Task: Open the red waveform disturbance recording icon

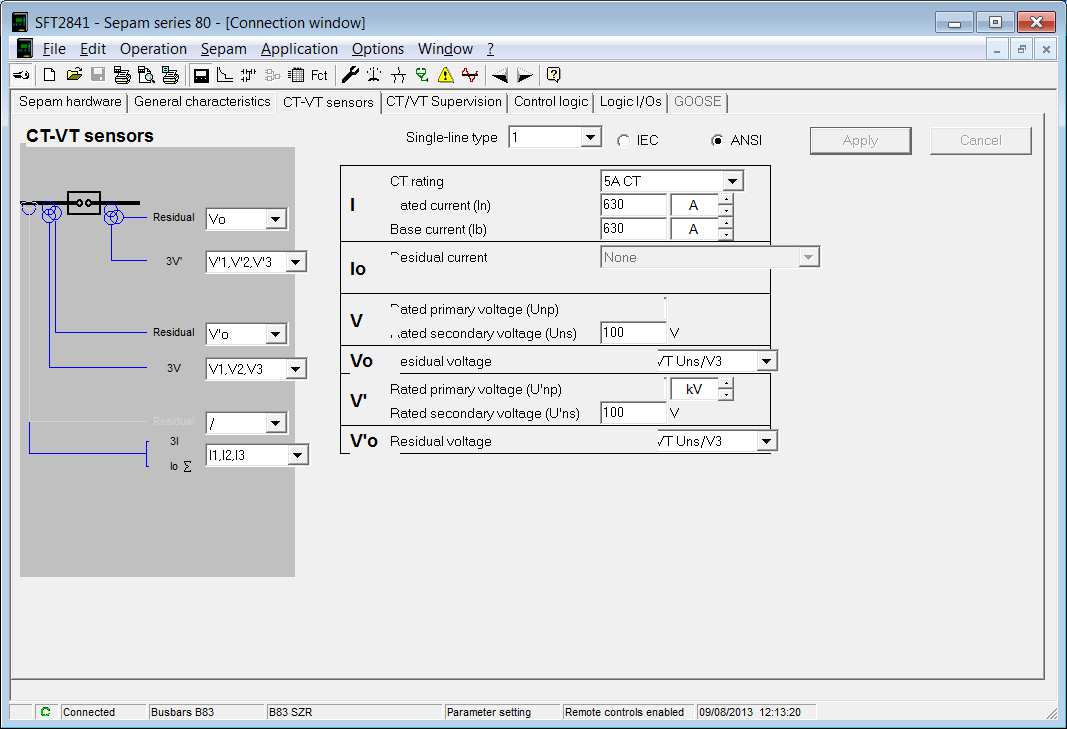Action: 470,75
